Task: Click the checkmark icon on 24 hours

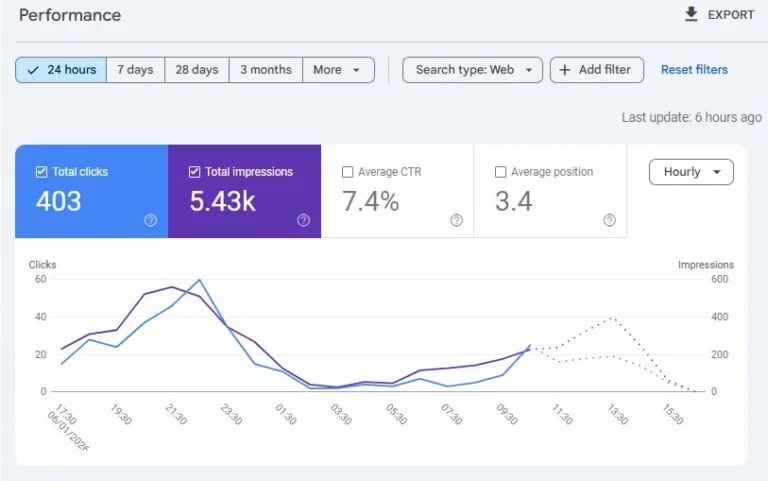Action: tap(33, 70)
